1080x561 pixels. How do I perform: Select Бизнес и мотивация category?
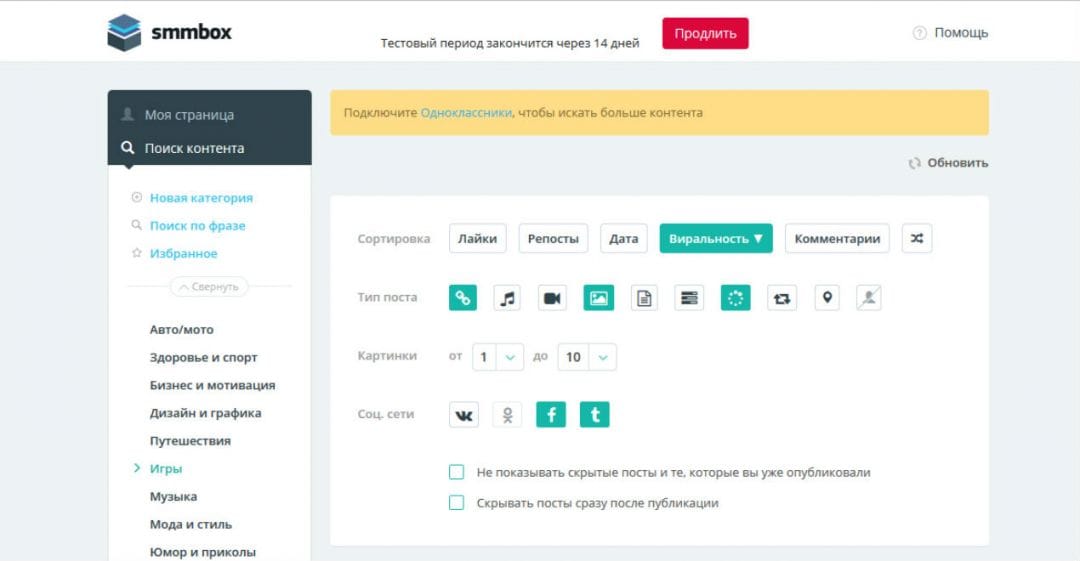coord(212,385)
